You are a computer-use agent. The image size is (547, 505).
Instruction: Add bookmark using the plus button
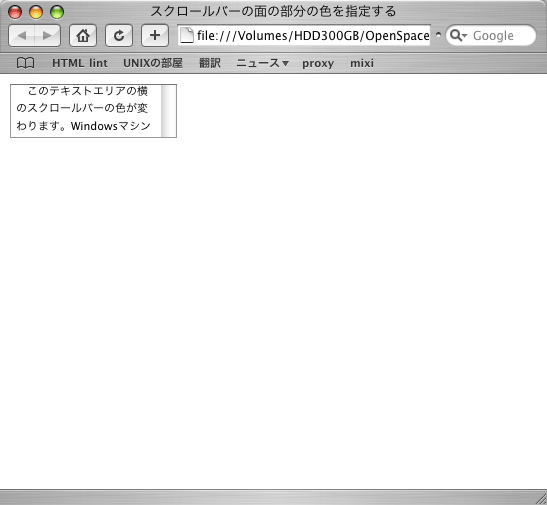click(155, 36)
